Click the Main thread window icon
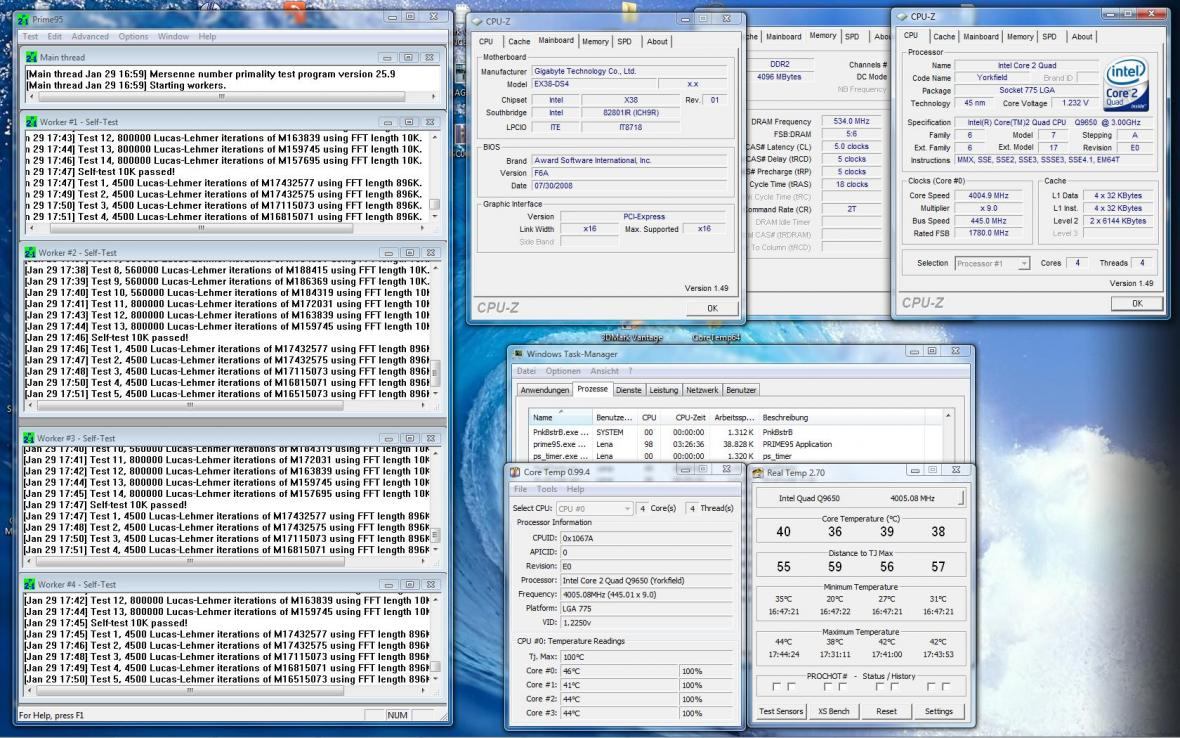The height and width of the screenshot is (738, 1180). click(31, 57)
